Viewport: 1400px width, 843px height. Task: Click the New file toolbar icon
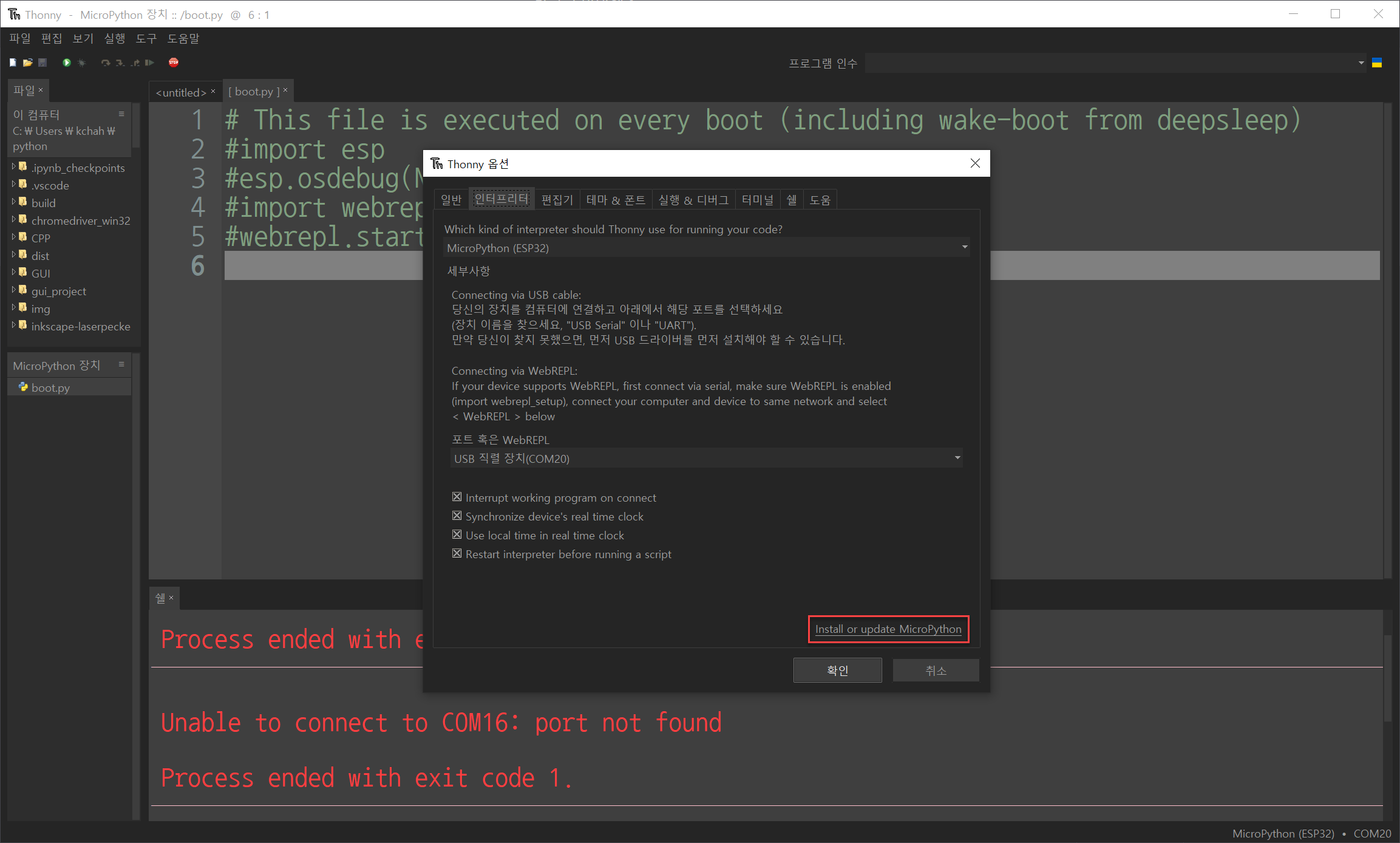[x=13, y=63]
